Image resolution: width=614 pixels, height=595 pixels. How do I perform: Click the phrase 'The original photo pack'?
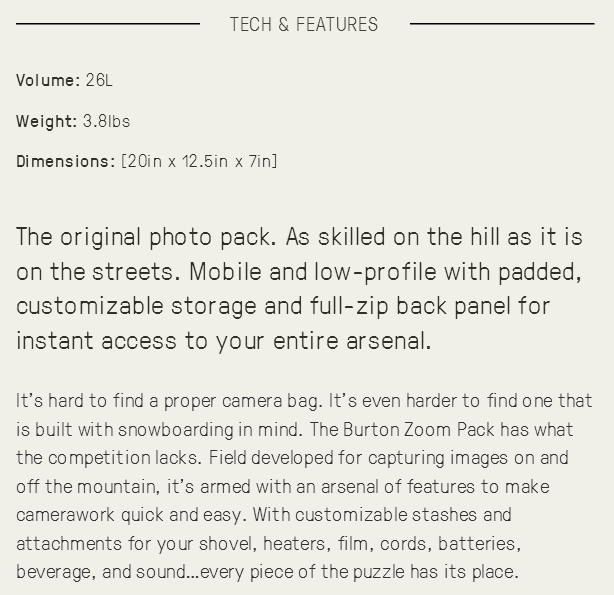143,237
